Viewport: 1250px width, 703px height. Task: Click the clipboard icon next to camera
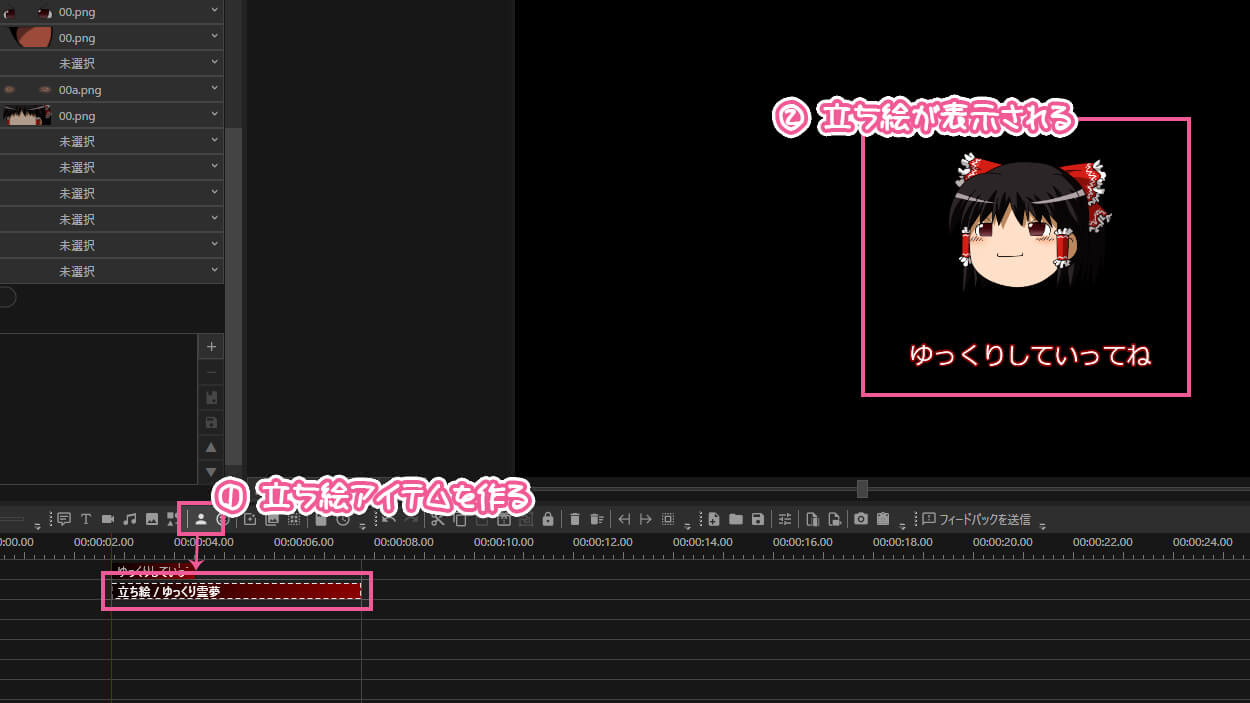882,519
